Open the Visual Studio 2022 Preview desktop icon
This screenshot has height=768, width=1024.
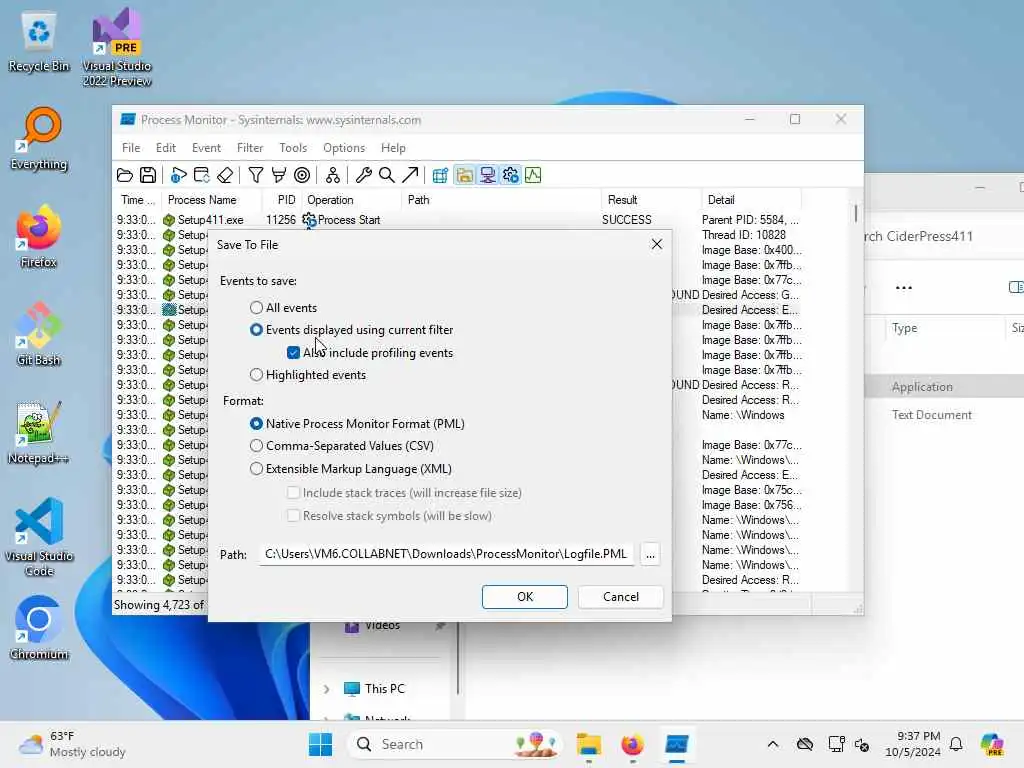(117, 48)
